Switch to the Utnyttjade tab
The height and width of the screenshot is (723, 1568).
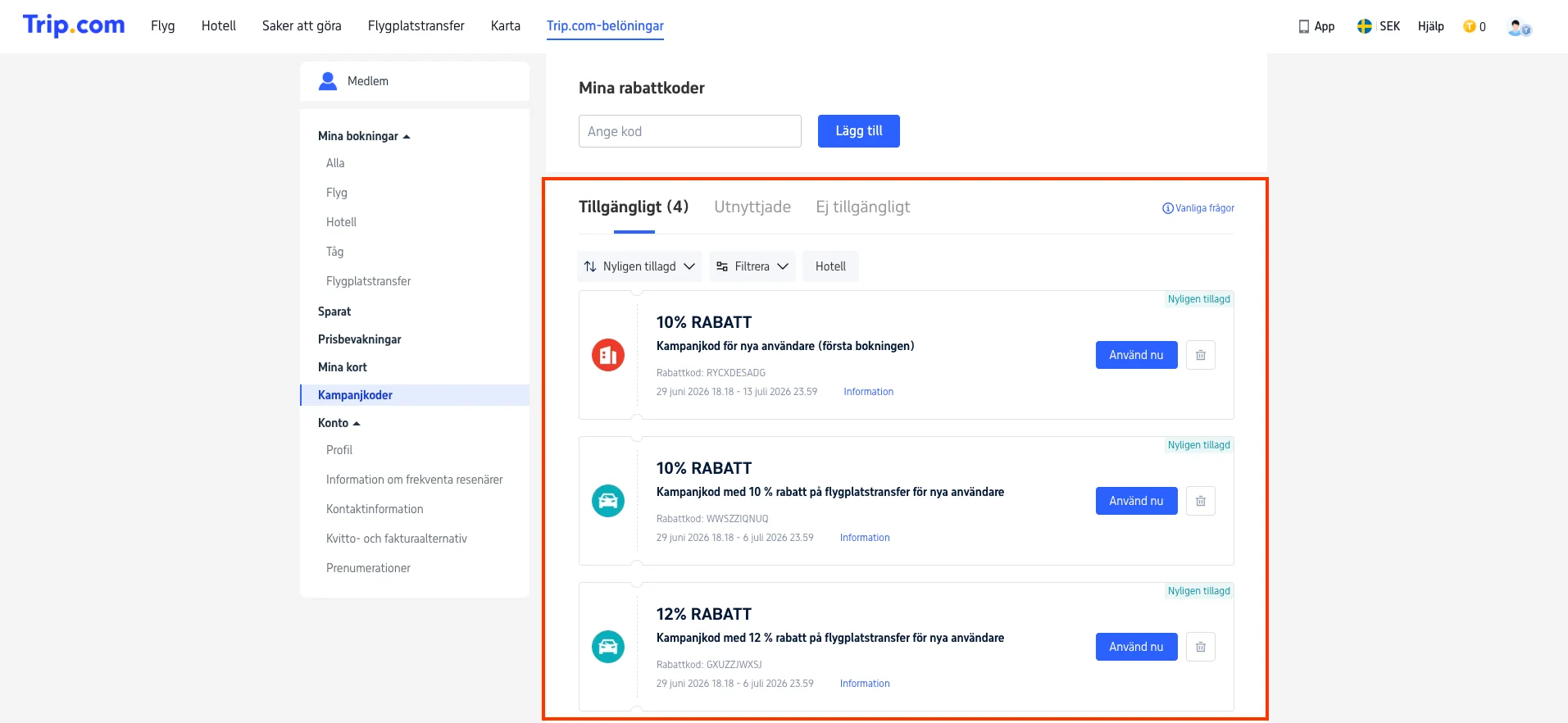(752, 207)
